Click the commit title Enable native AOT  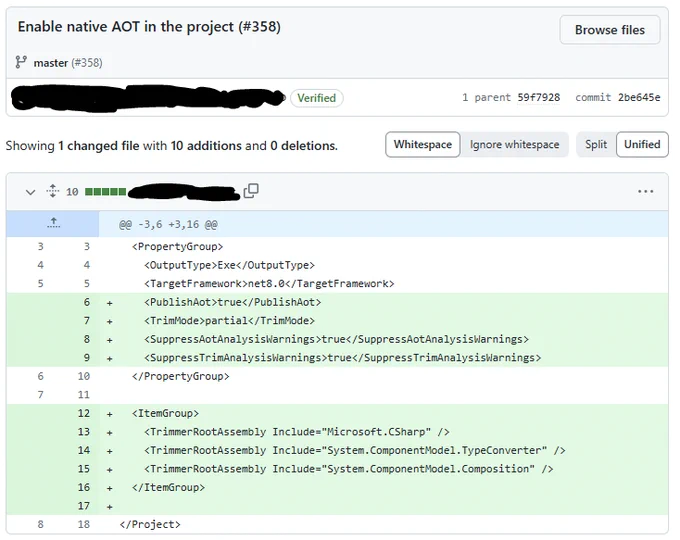[149, 27]
